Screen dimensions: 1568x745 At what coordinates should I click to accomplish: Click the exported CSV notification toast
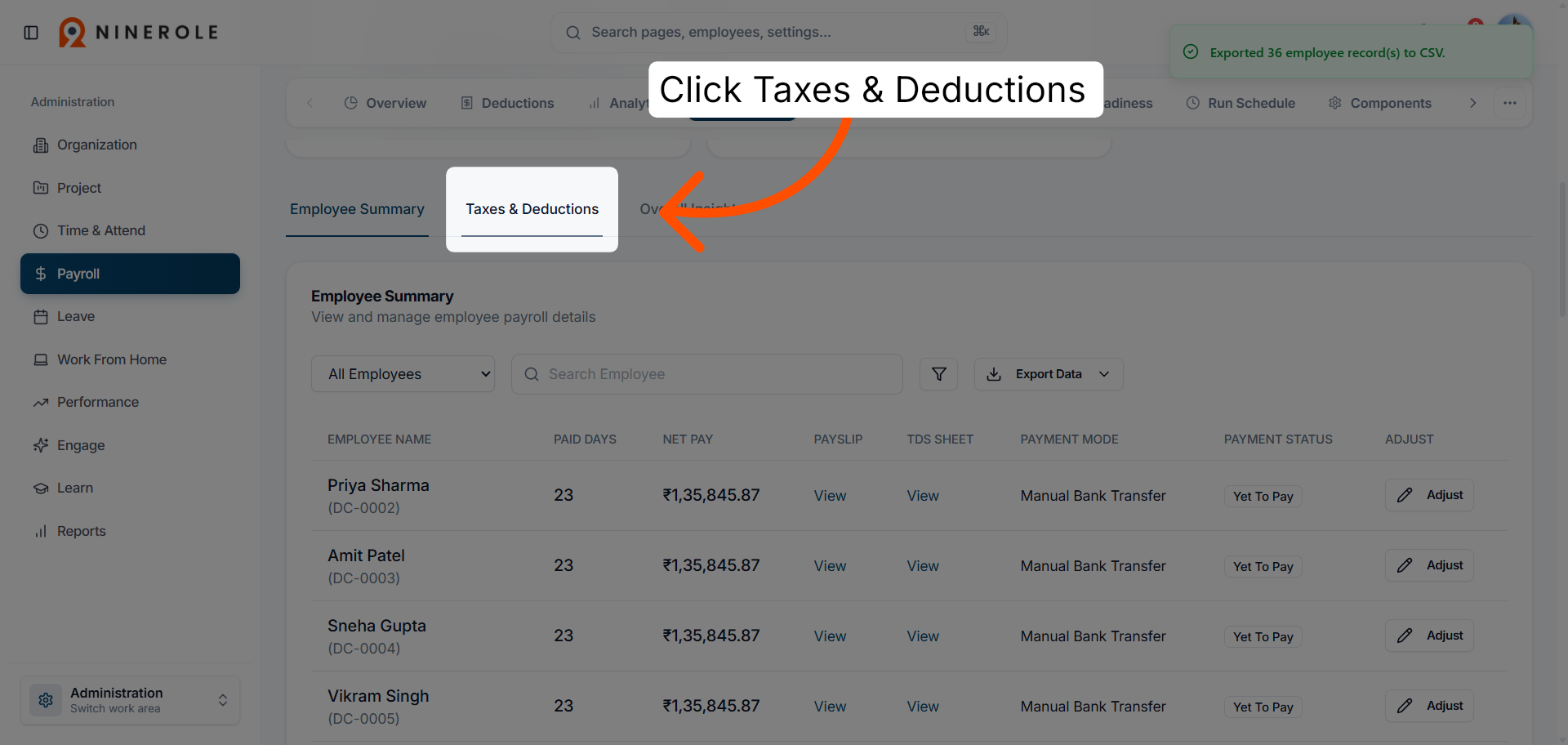(x=1352, y=52)
